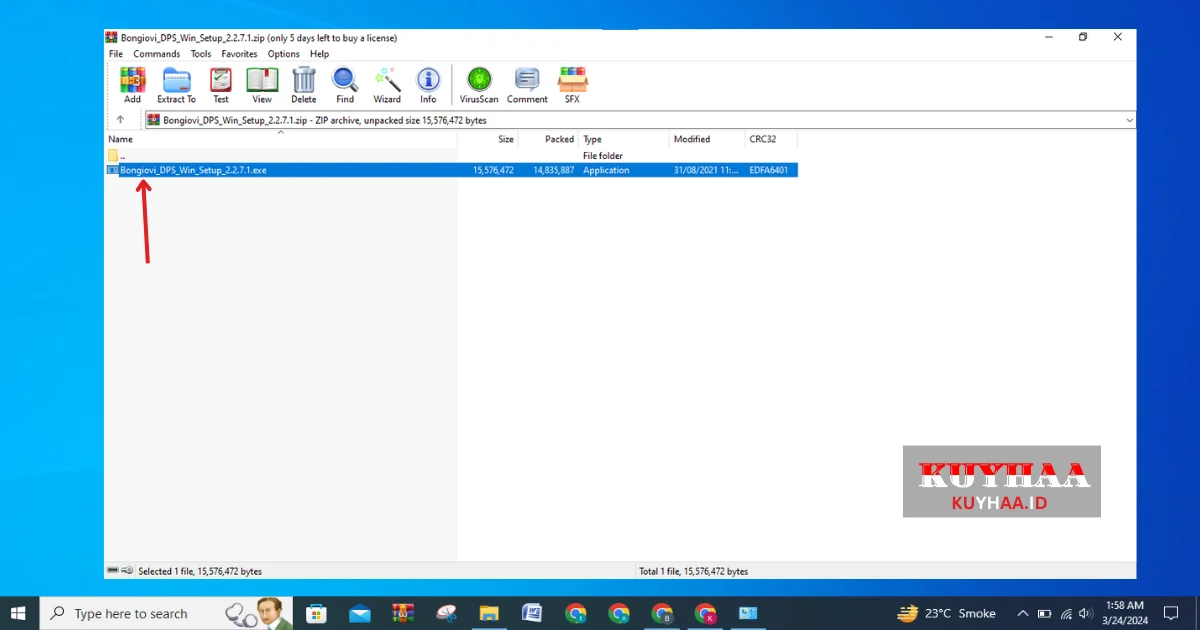Open the Favorites menu
This screenshot has height=630, width=1200.
pos(239,54)
